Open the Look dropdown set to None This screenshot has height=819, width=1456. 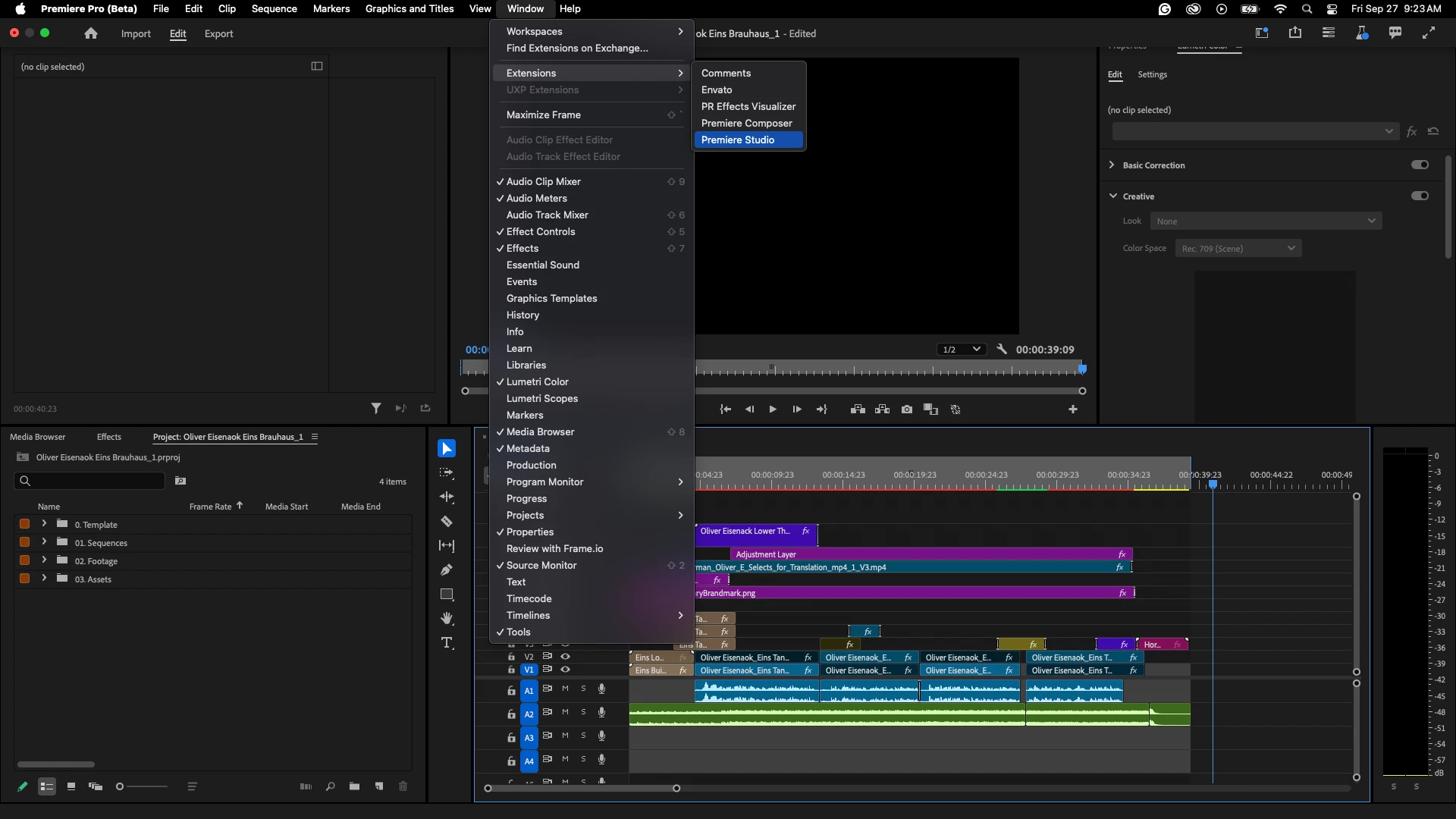(1266, 221)
